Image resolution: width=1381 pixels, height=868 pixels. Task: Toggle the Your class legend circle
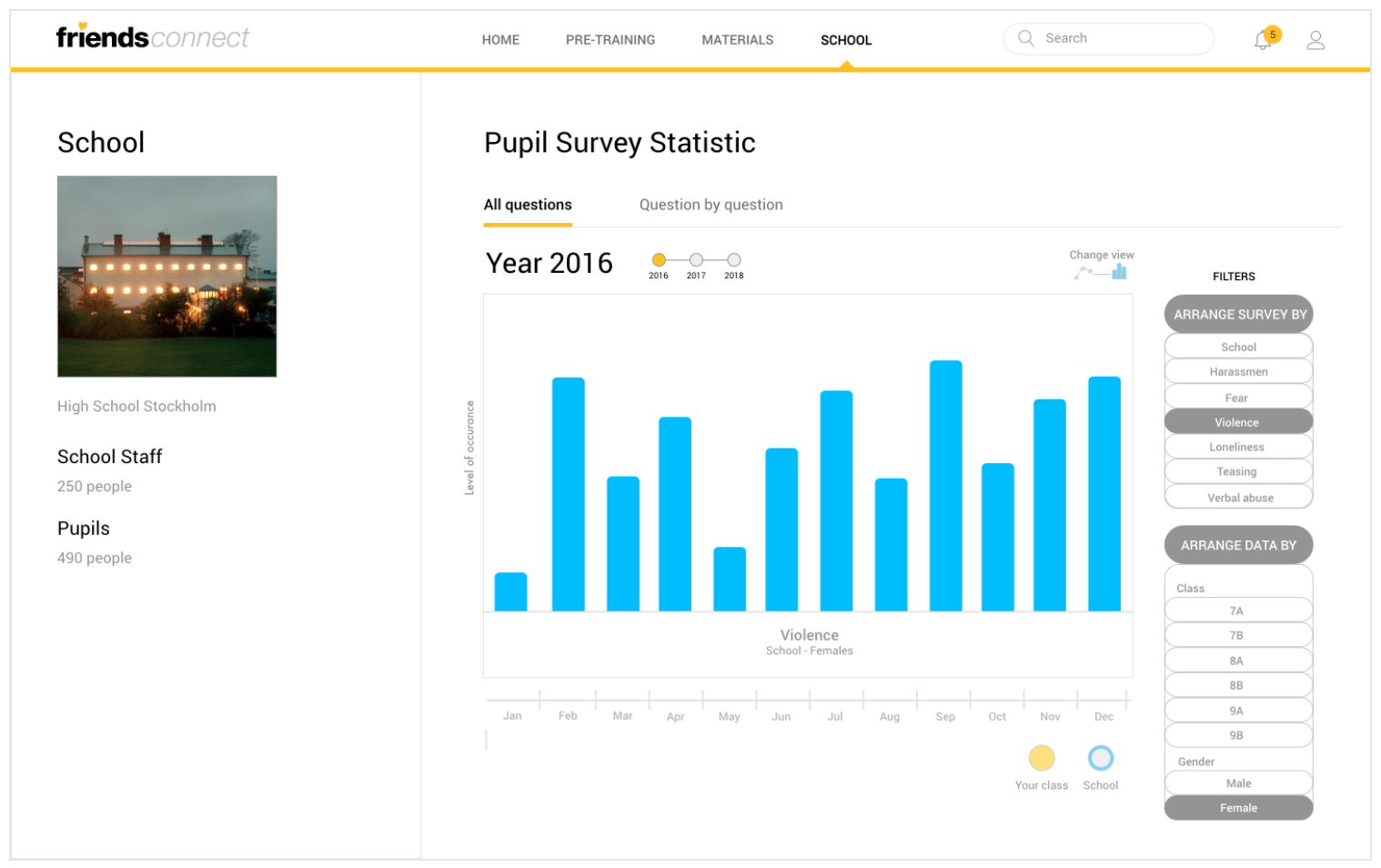click(1042, 758)
